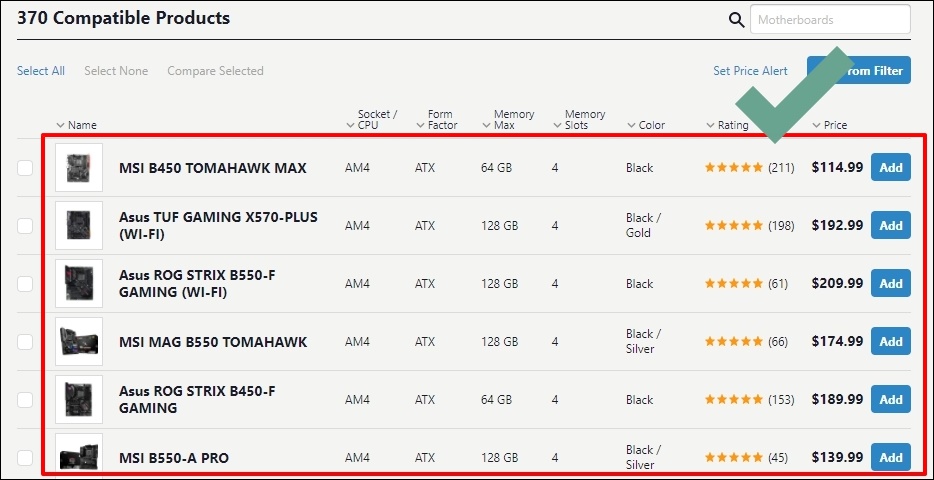Open MSI B550-A PRO product name

(174, 458)
